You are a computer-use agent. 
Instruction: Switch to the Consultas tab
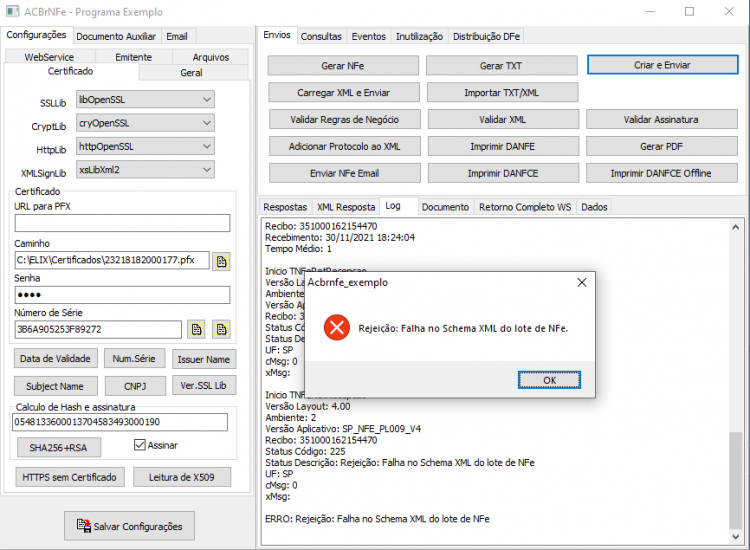point(321,36)
